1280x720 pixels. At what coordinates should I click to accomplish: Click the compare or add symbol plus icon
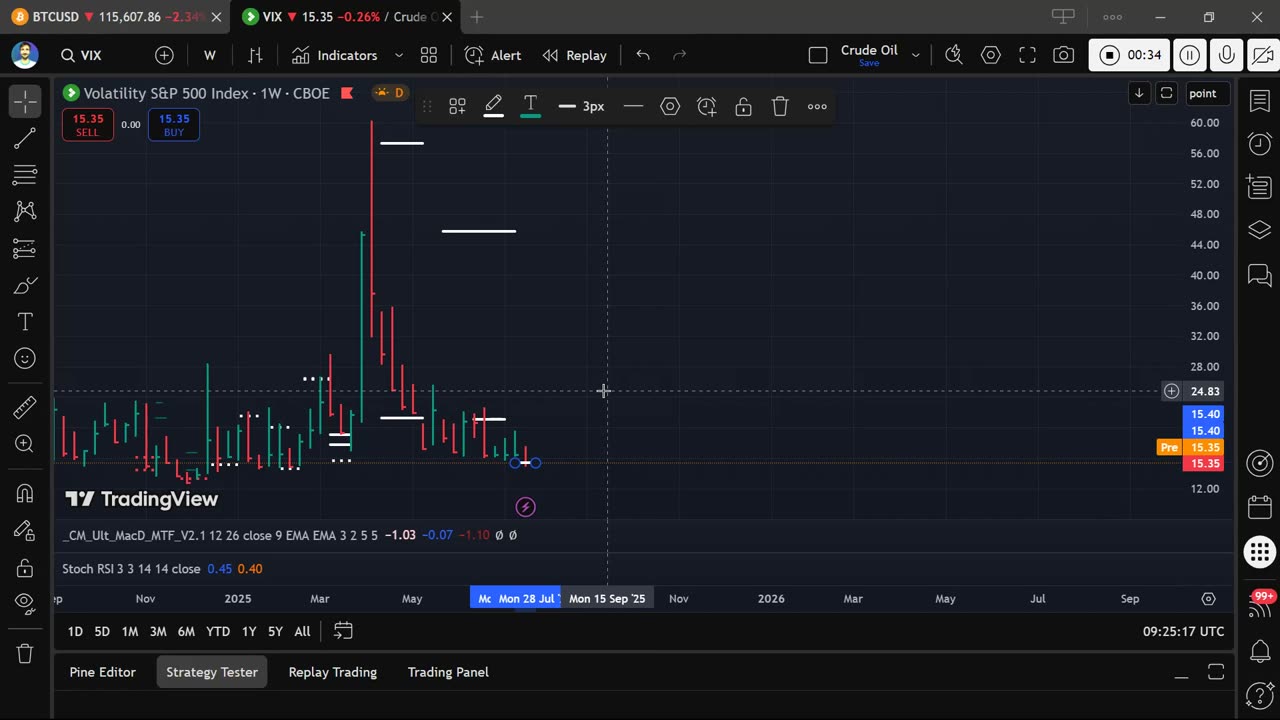point(164,55)
